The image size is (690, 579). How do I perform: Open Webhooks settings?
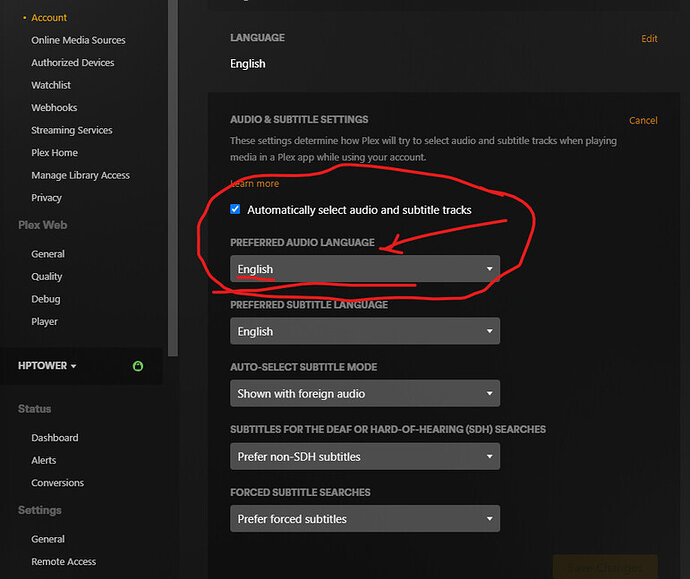[x=54, y=107]
